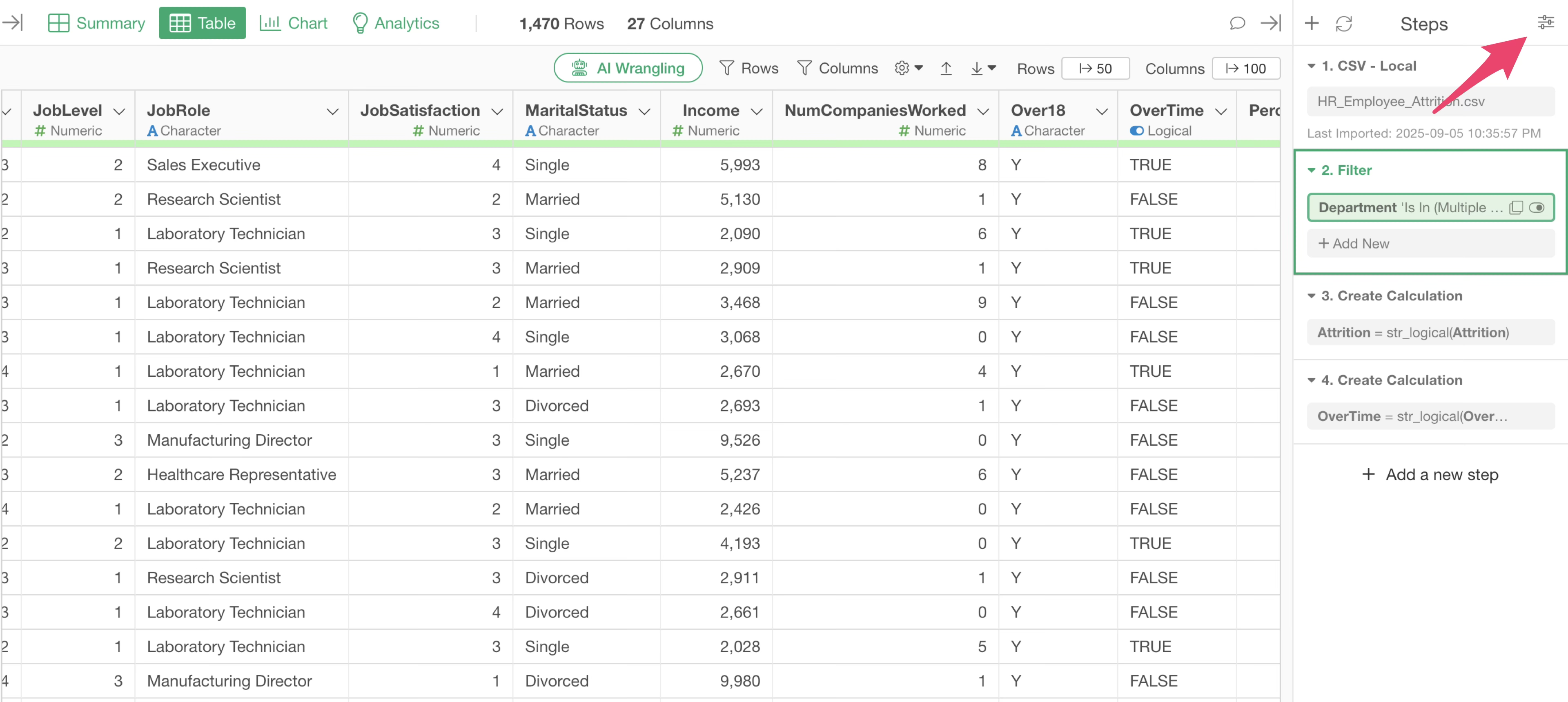Viewport: 1568px width, 702px height.
Task: Open step settings sliders icon
Action: click(x=1546, y=22)
